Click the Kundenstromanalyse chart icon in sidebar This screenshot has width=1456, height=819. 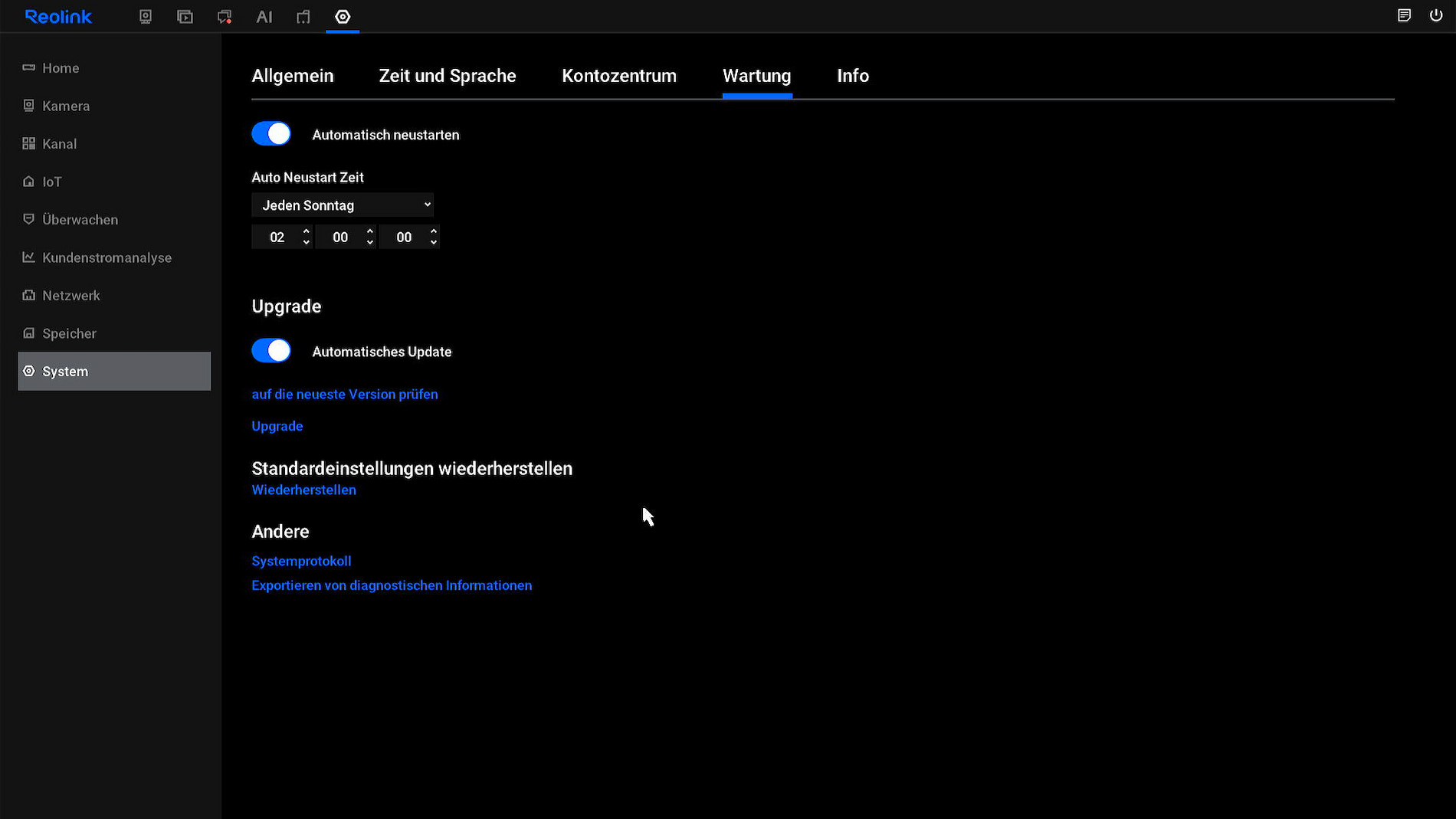click(28, 257)
